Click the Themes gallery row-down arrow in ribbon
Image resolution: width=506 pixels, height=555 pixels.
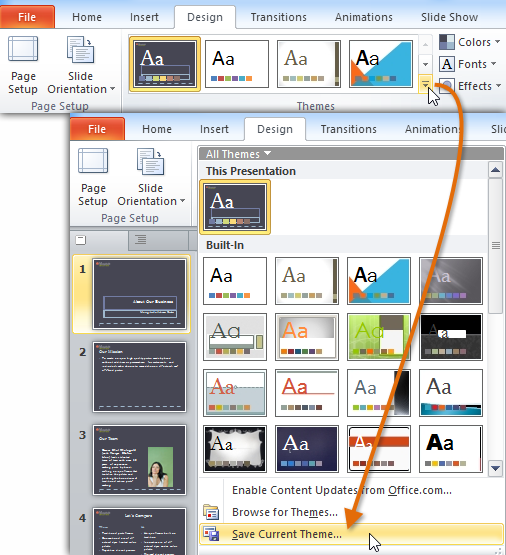click(x=425, y=64)
